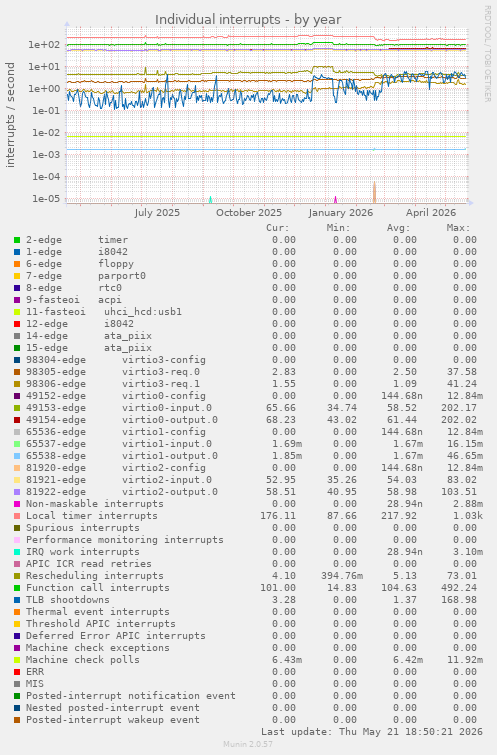
Task: Click the October 2025 axis label
Action: click(x=248, y=213)
